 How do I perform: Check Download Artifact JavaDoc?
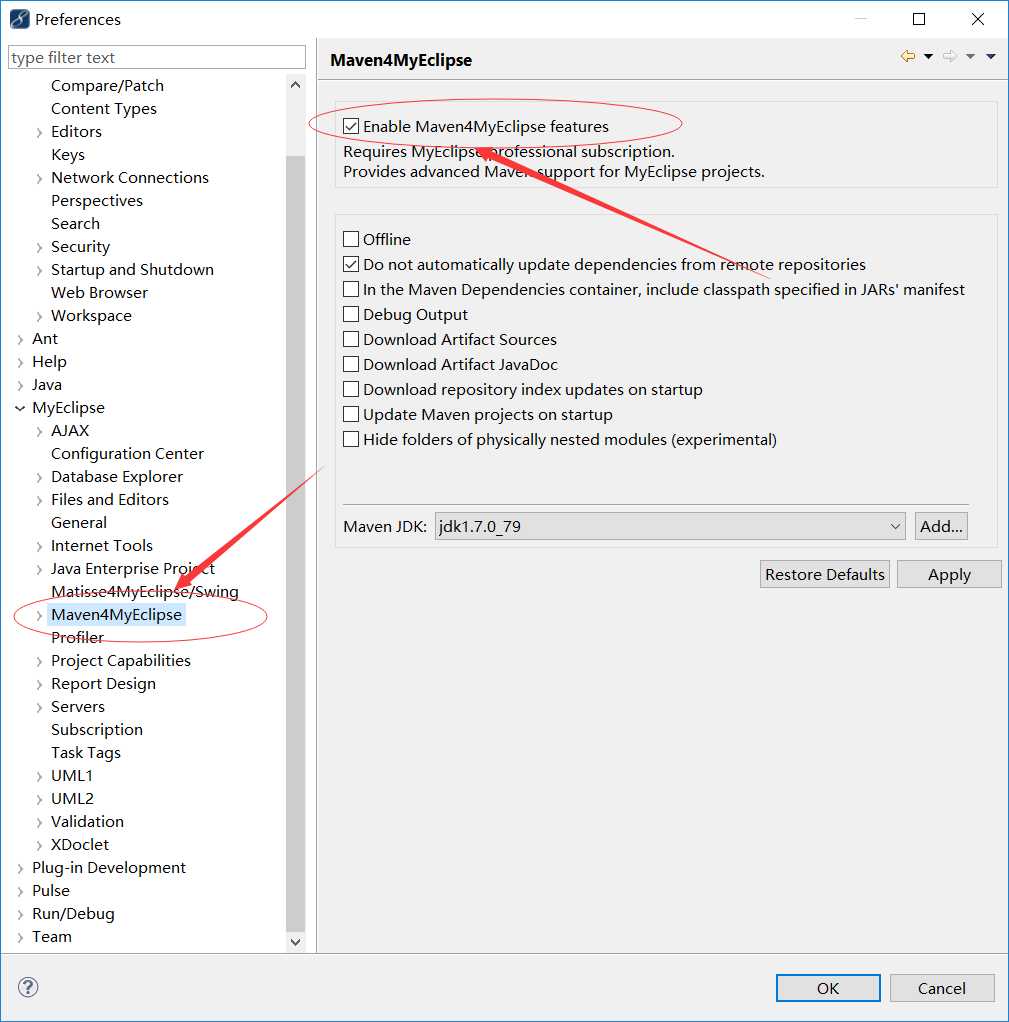pos(351,364)
